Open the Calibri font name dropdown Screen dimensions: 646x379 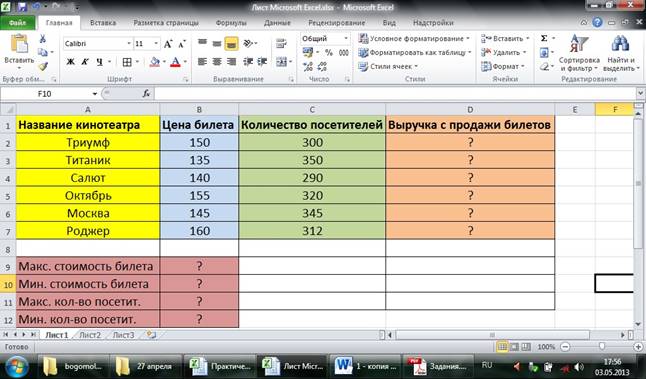pyautogui.click(x=129, y=44)
